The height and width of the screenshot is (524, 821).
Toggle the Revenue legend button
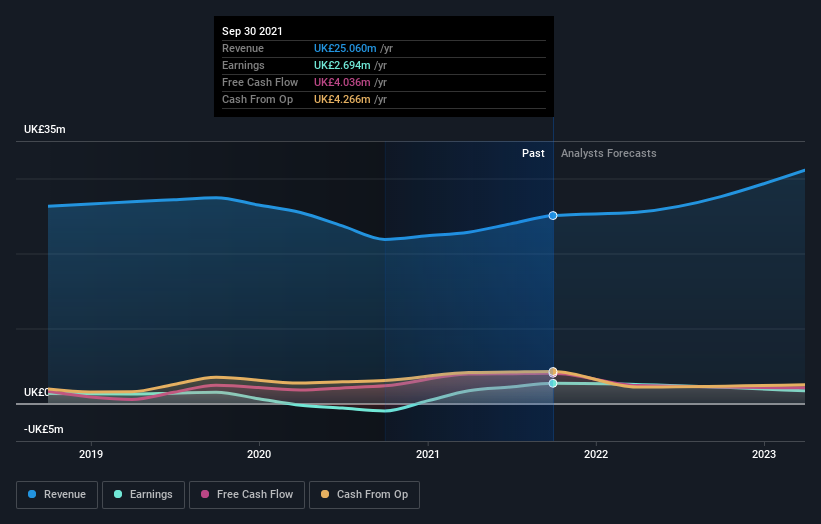[57, 495]
